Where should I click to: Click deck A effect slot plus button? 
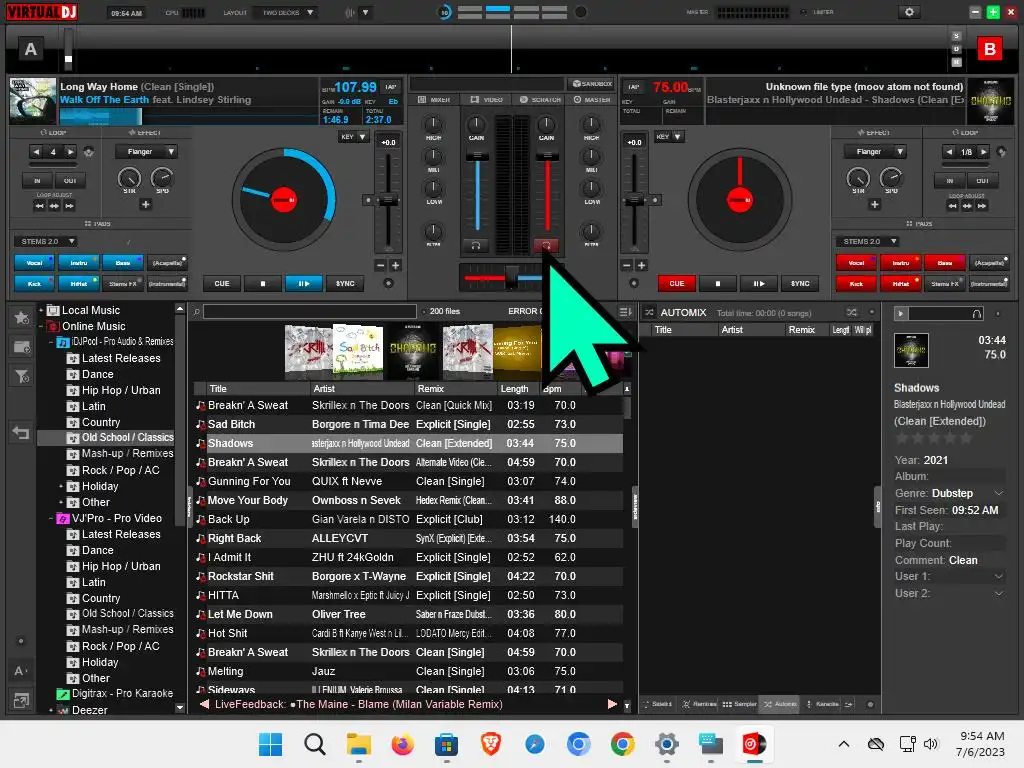tap(146, 204)
